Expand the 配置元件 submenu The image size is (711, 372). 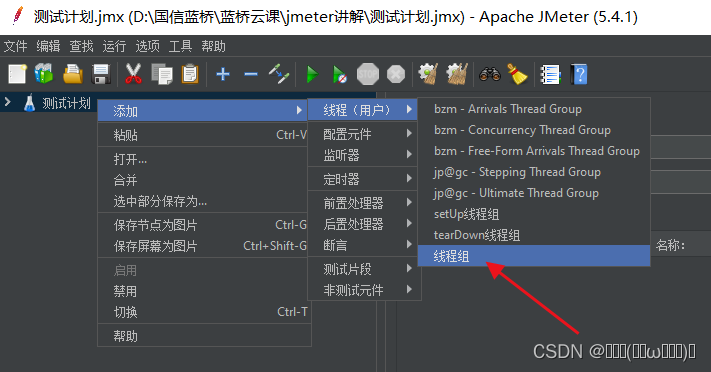(362, 134)
